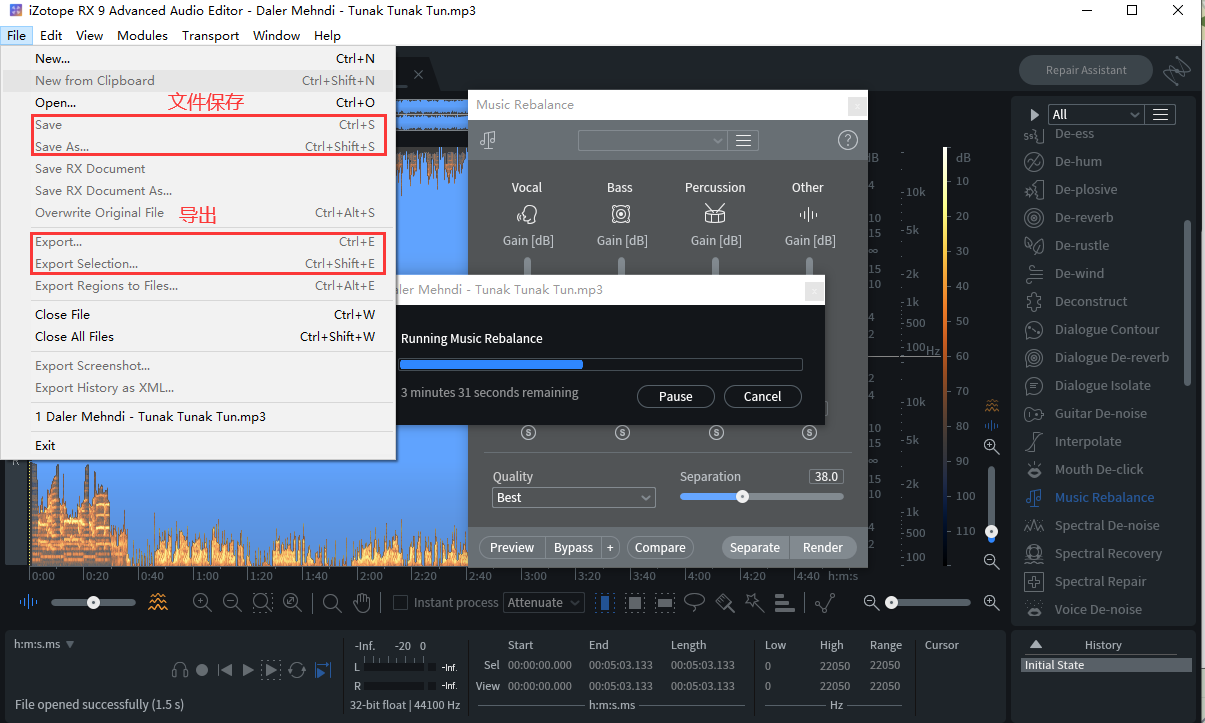The image size is (1205, 723).
Task: Select the magic wand tool
Action: 754,602
